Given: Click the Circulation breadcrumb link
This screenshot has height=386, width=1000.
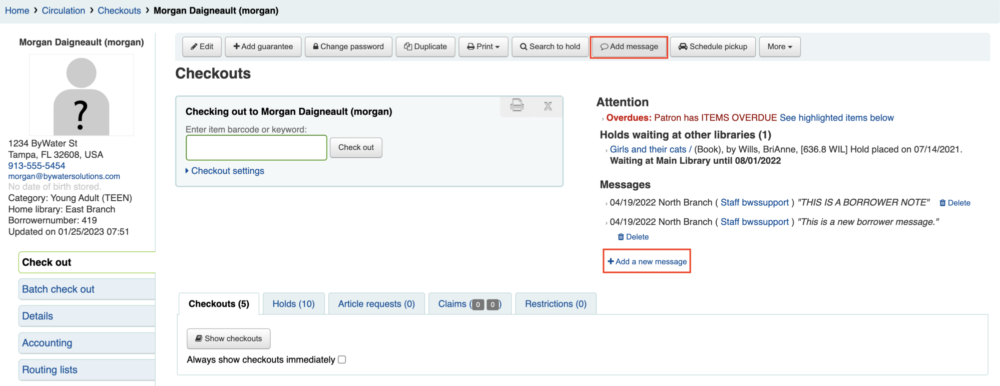Looking at the screenshot, I should [x=64, y=11].
